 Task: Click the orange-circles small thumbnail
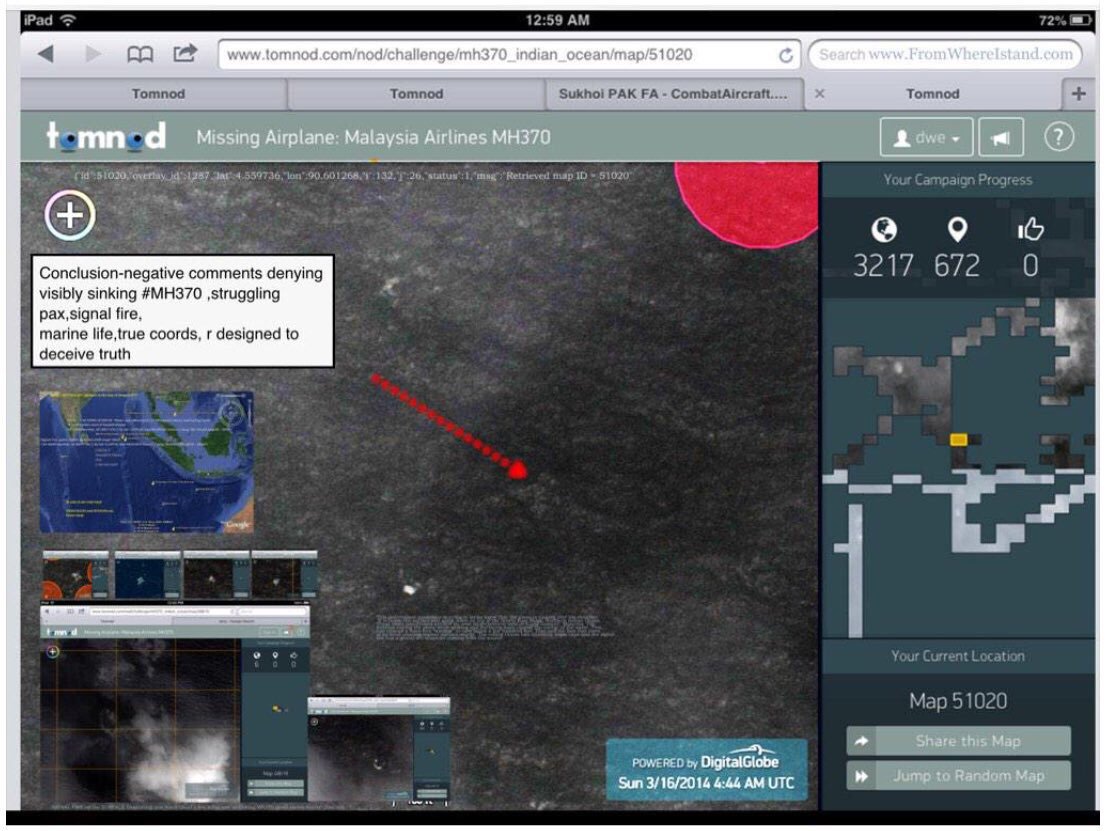pyautogui.click(x=76, y=575)
